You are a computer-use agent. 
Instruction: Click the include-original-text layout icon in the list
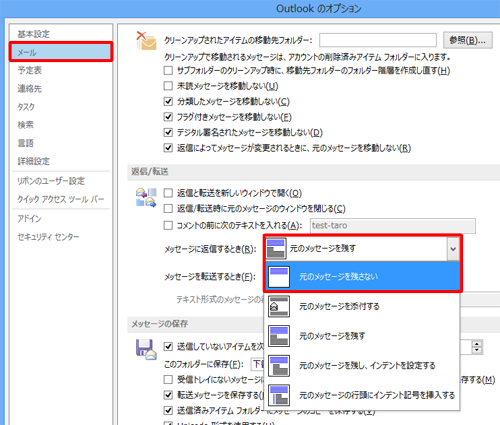(x=279, y=336)
